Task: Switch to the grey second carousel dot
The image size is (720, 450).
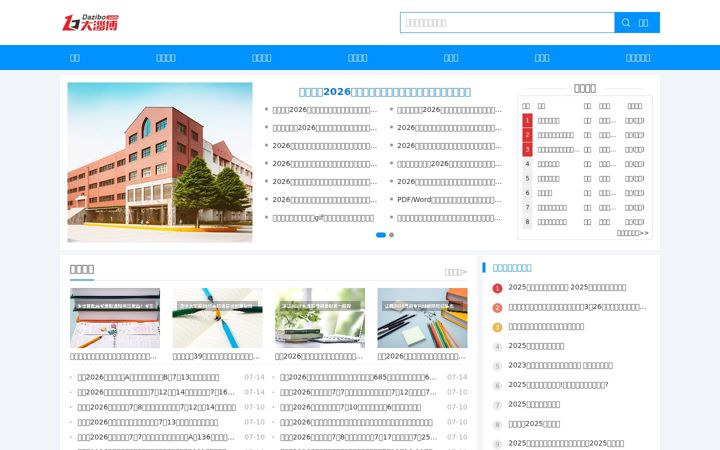Action: 391,235
